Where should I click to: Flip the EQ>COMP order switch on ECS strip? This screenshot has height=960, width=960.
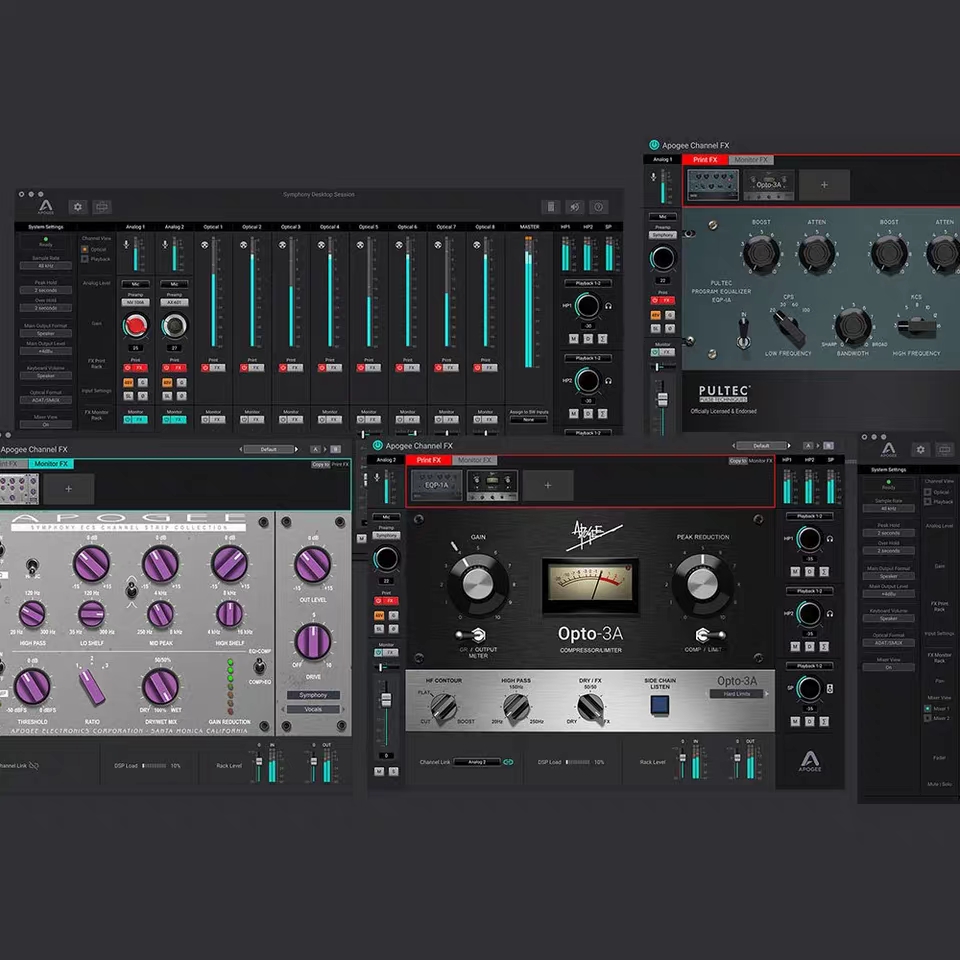tap(260, 665)
